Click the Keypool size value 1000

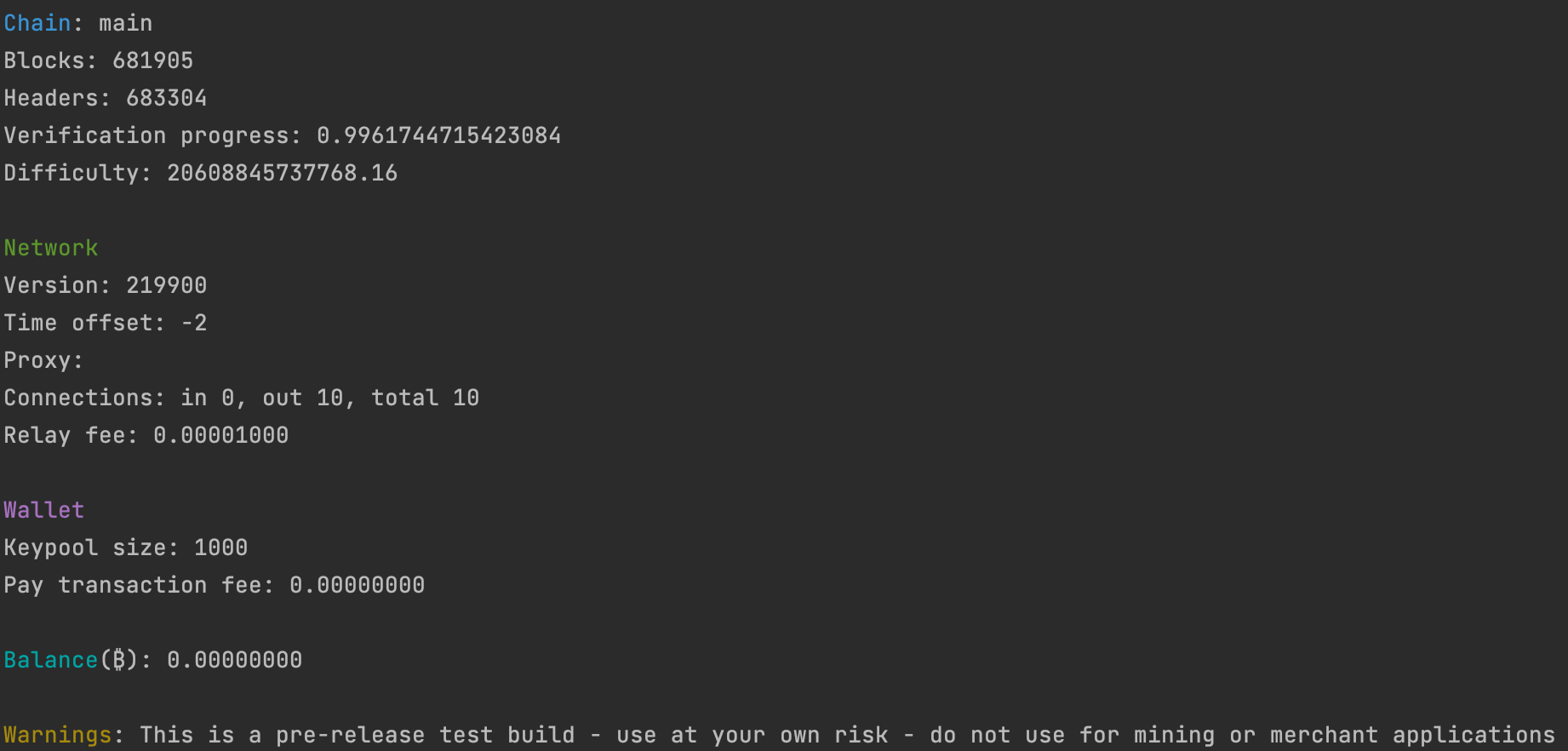220,547
